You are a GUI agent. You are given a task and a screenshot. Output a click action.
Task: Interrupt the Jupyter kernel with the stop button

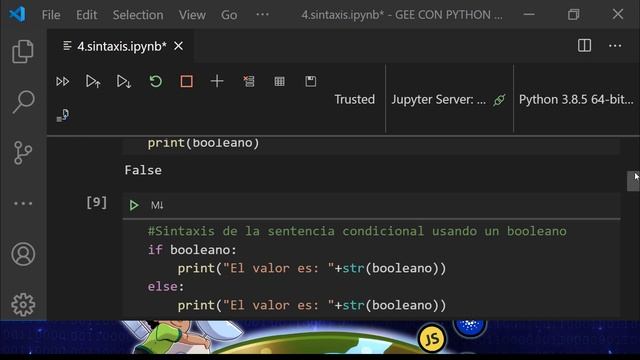pos(187,81)
